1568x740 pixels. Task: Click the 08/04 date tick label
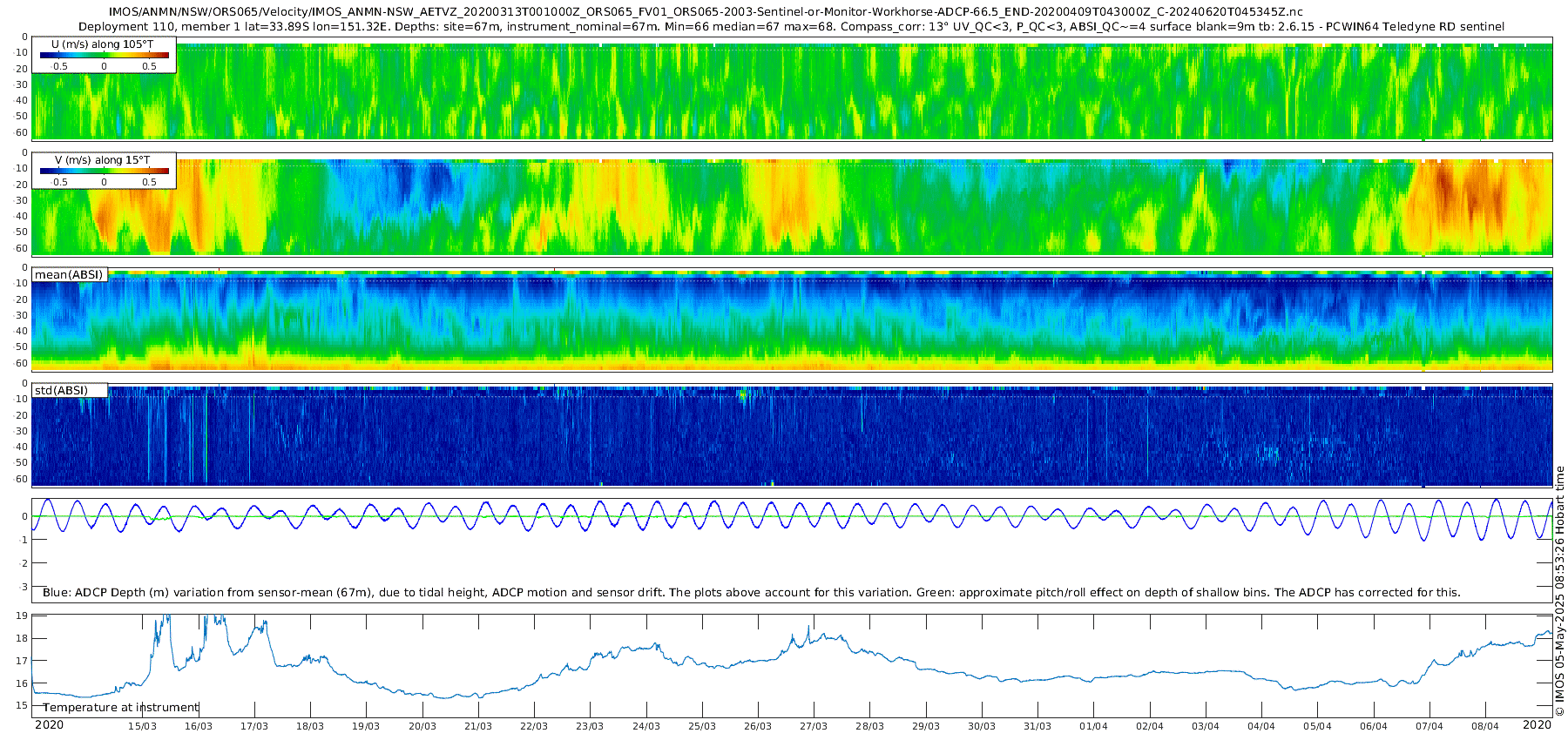1485,726
